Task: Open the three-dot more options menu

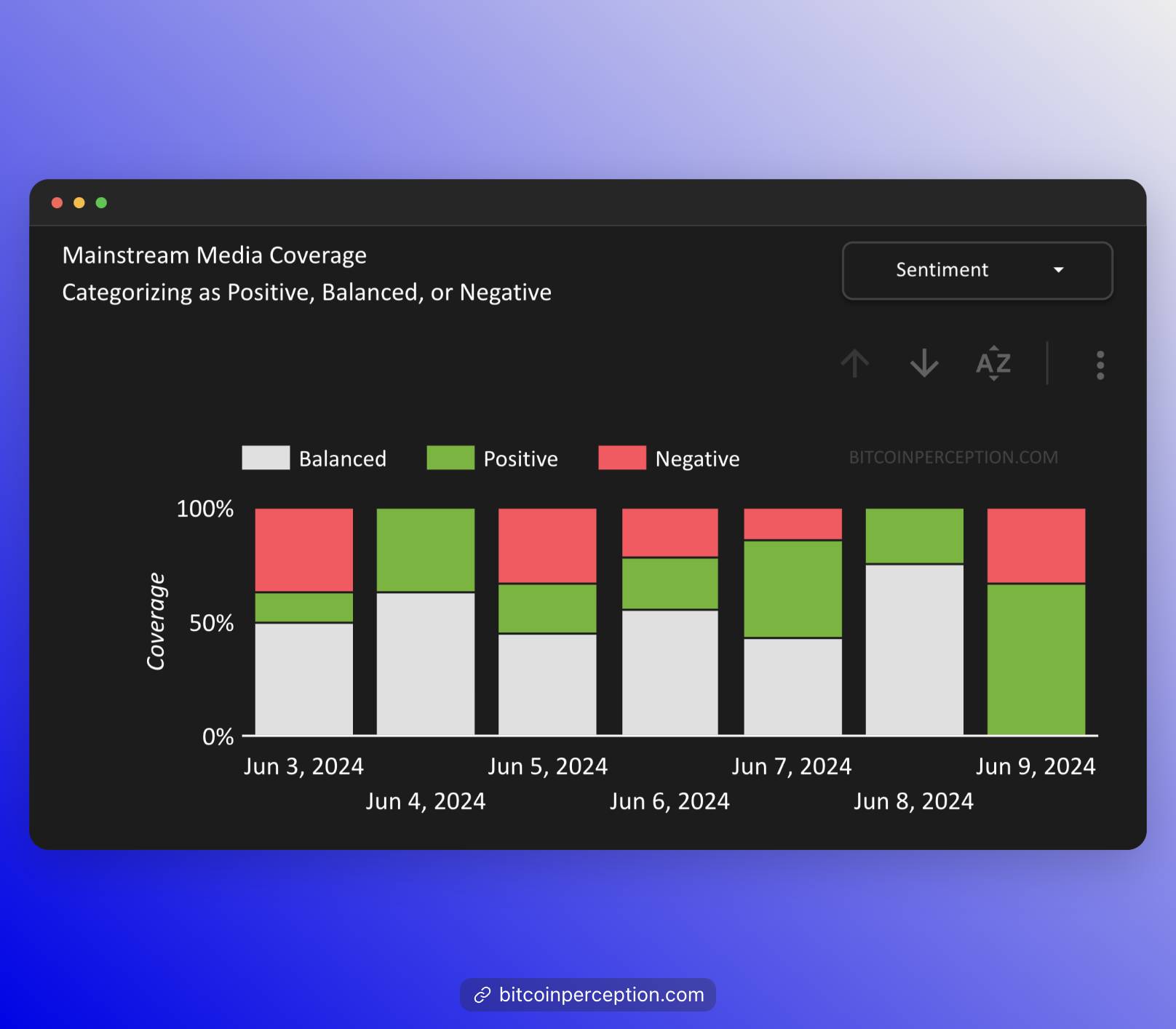Action: 1100,365
